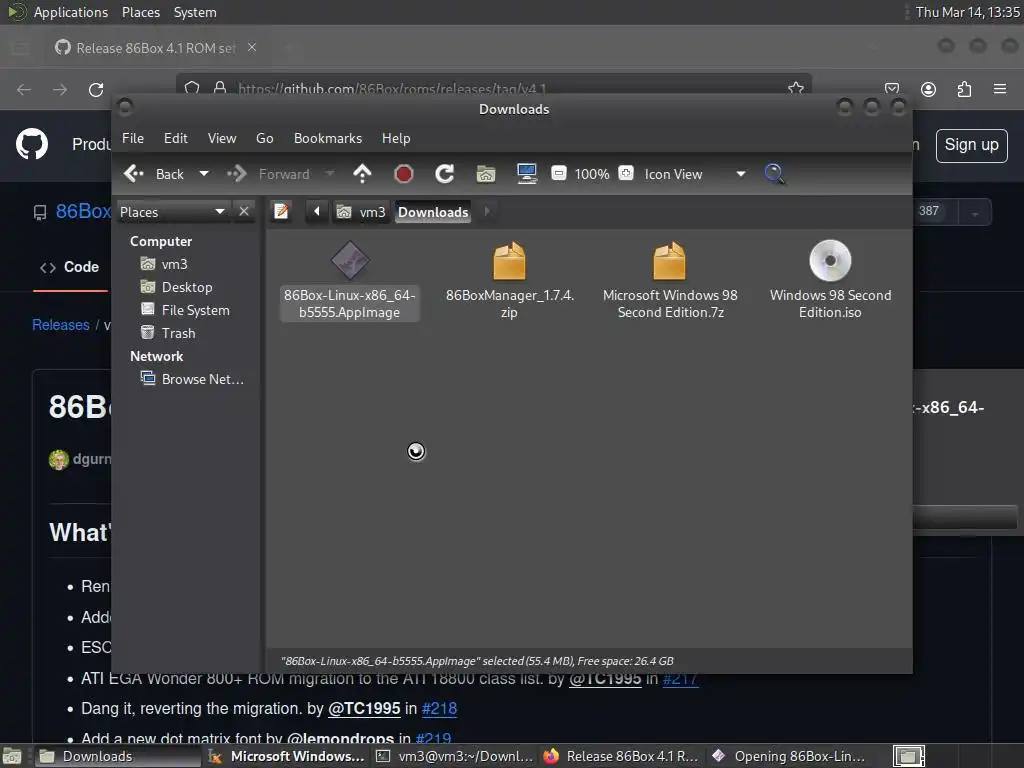
Task: Toggle the text location entry pencil icon
Action: tap(281, 211)
